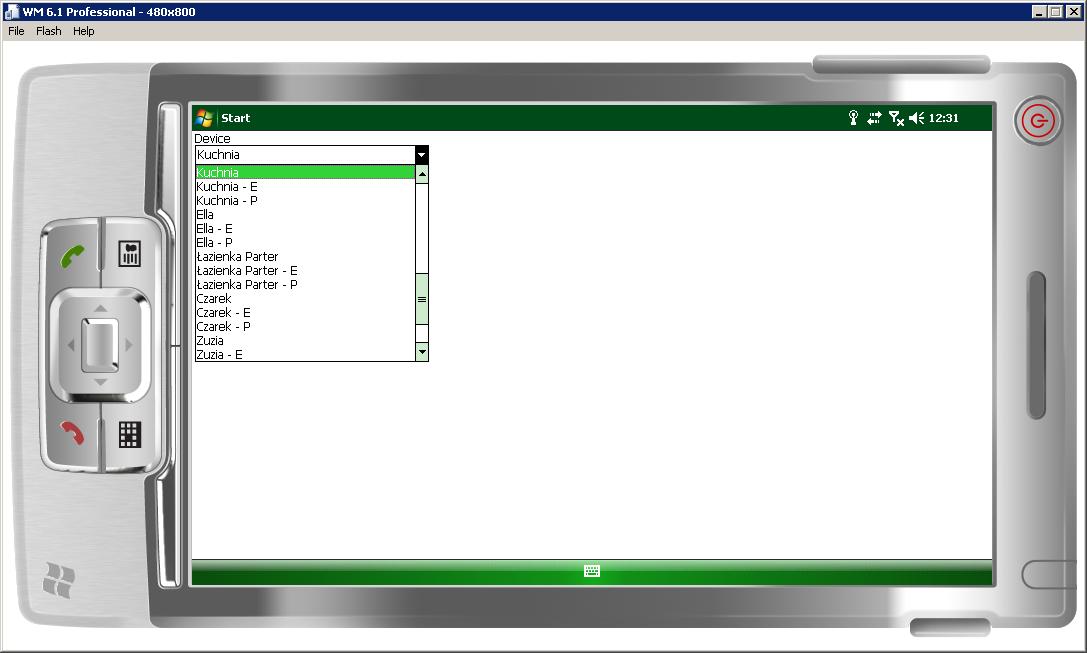Image resolution: width=1087 pixels, height=653 pixels.
Task: Click the contacts hardware button icon
Action: [x=130, y=254]
